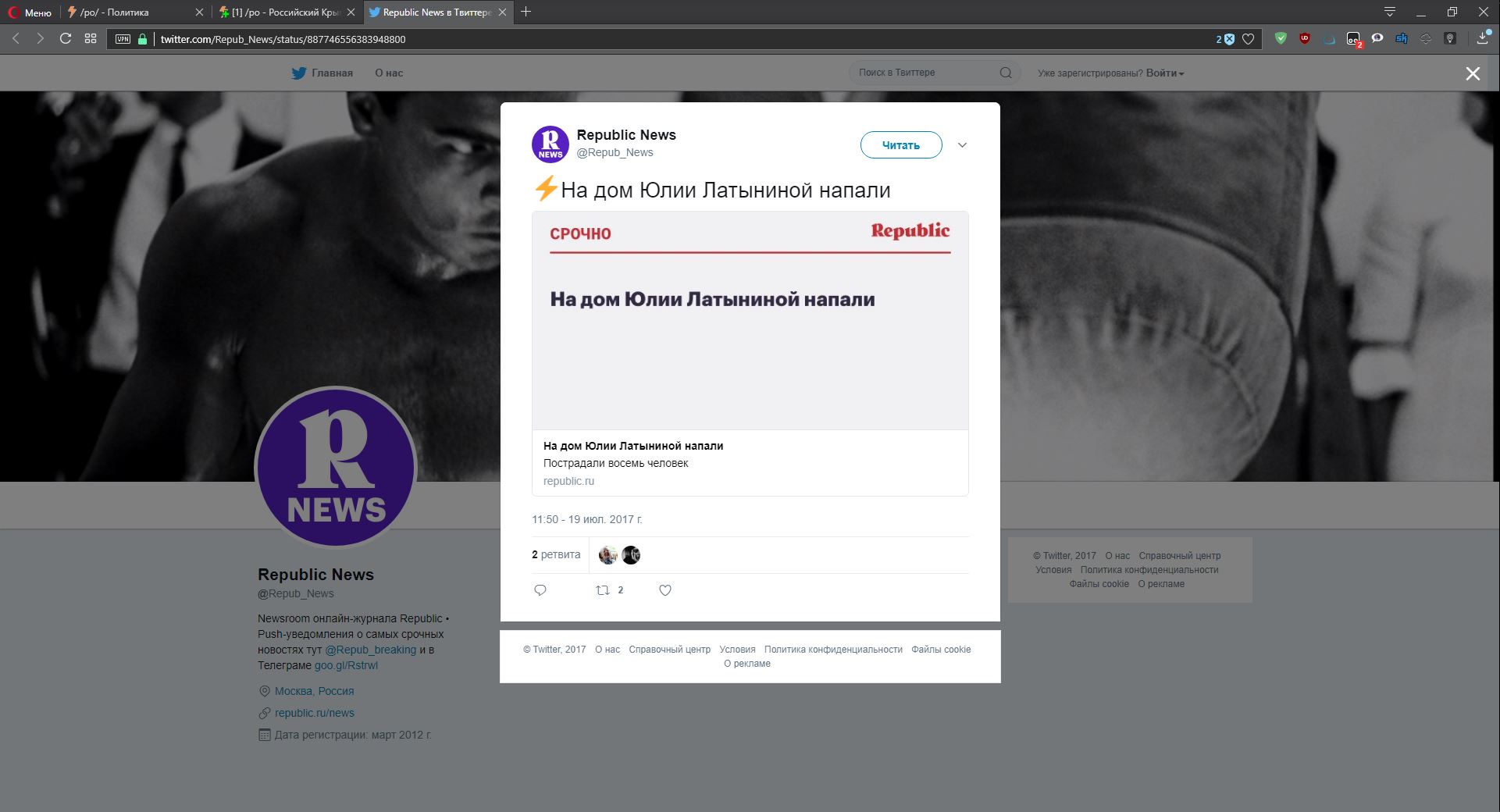
Task: Open Условия in overlay footer
Action: coord(737,650)
